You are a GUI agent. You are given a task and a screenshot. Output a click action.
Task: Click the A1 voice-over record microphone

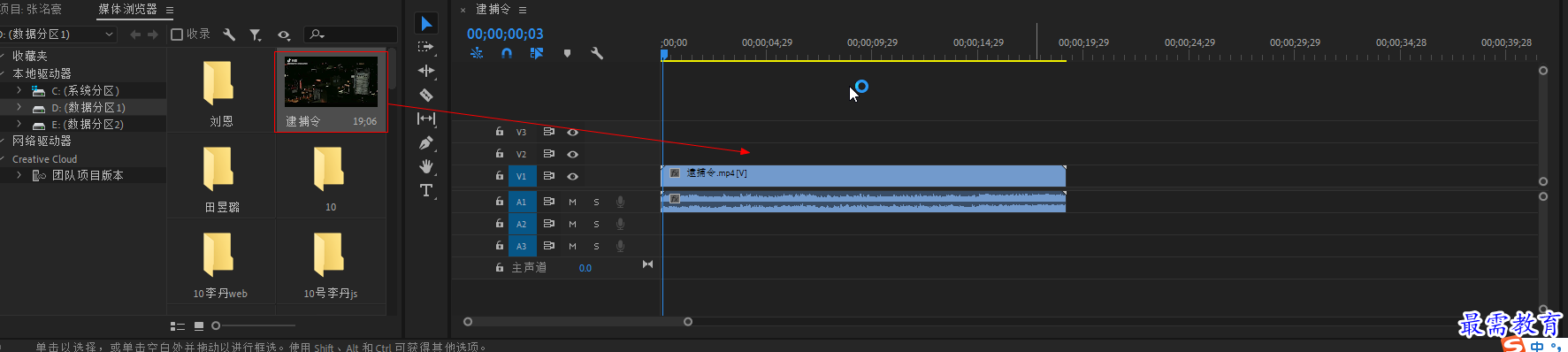[x=621, y=202]
